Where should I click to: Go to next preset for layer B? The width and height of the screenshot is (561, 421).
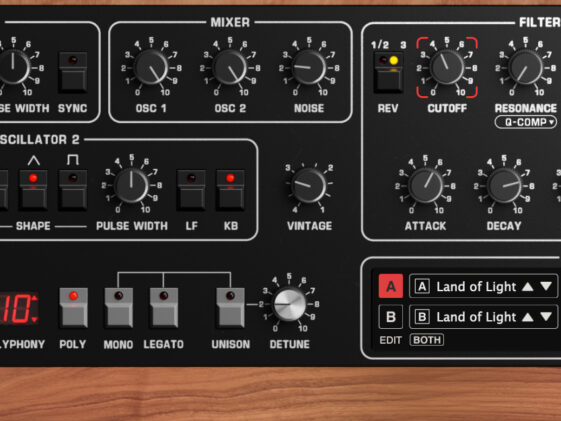coord(546,317)
